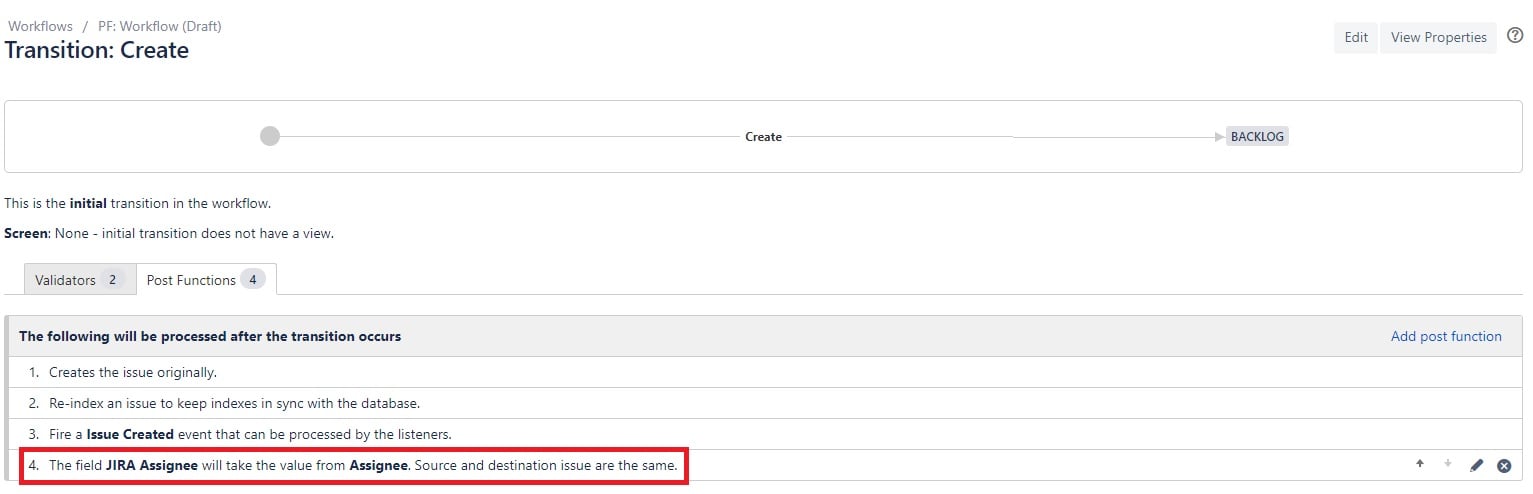
Task: Select the 'JIRA Assignee will take the value' row
Action: [x=766, y=465]
